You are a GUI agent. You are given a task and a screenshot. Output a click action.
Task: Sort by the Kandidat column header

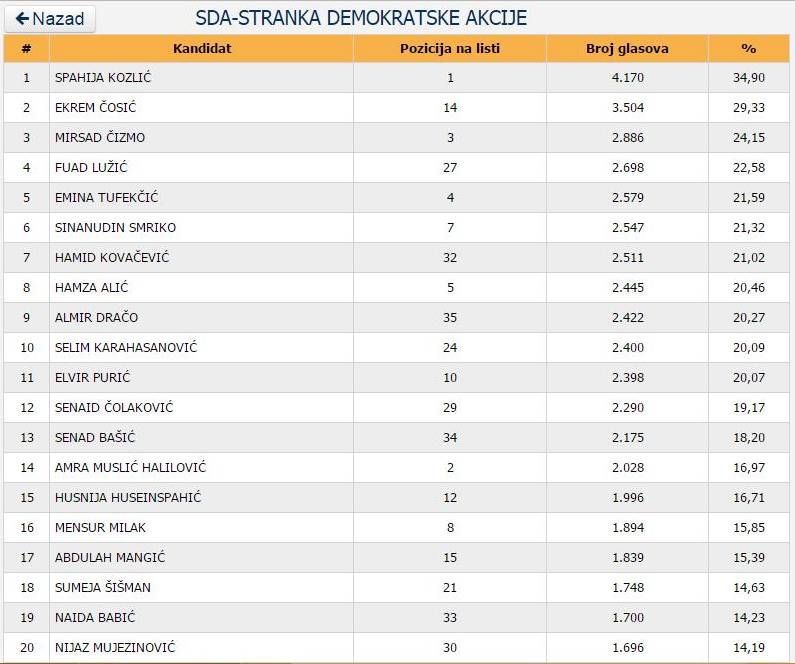coord(201,48)
